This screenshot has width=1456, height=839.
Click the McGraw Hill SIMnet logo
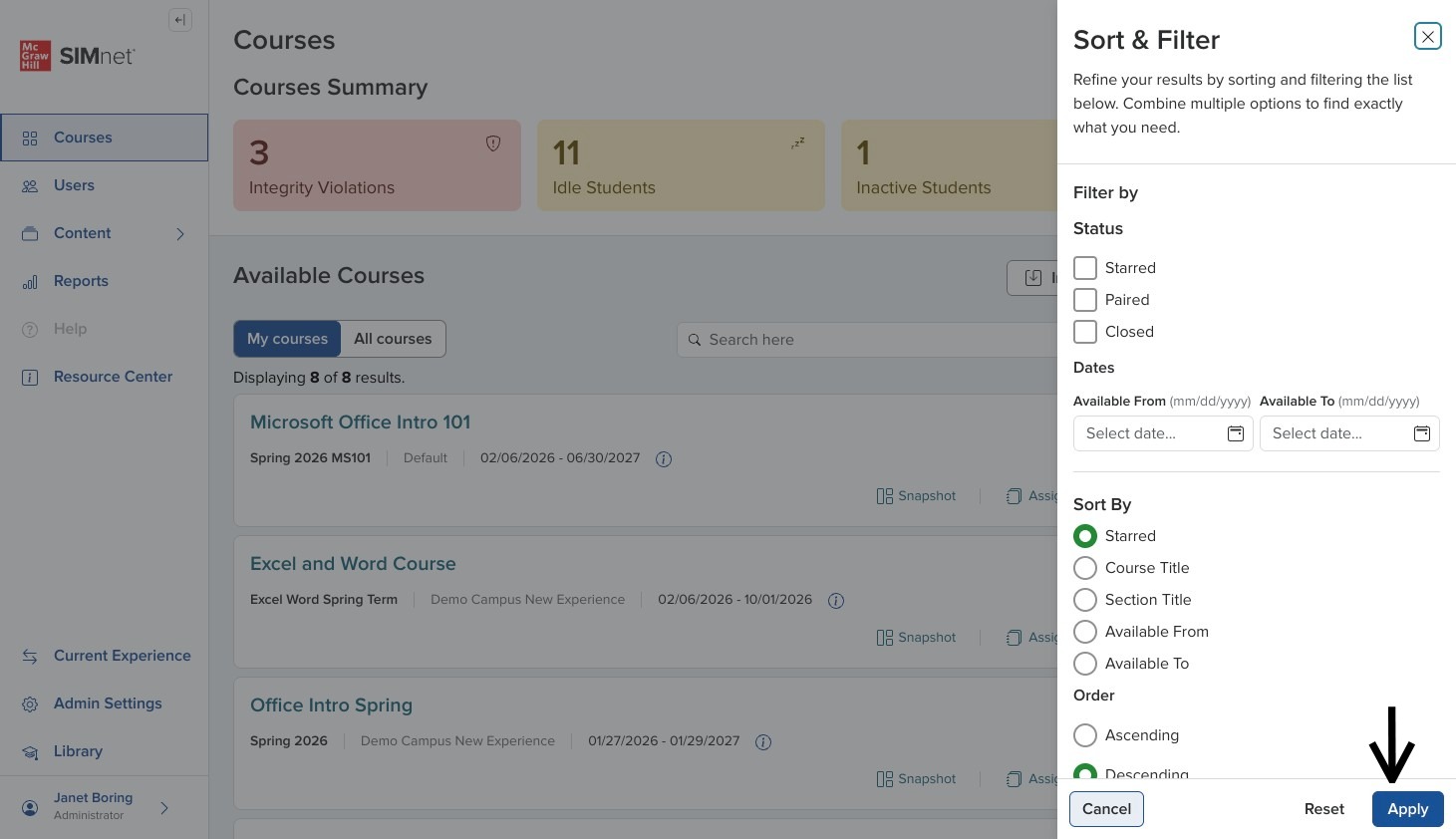point(78,56)
